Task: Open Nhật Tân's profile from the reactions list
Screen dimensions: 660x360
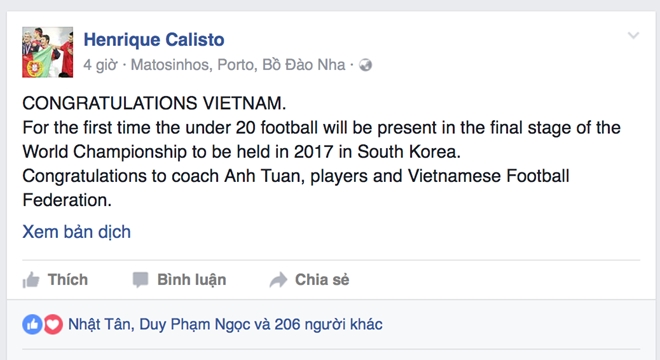Action: pyautogui.click(x=99, y=324)
